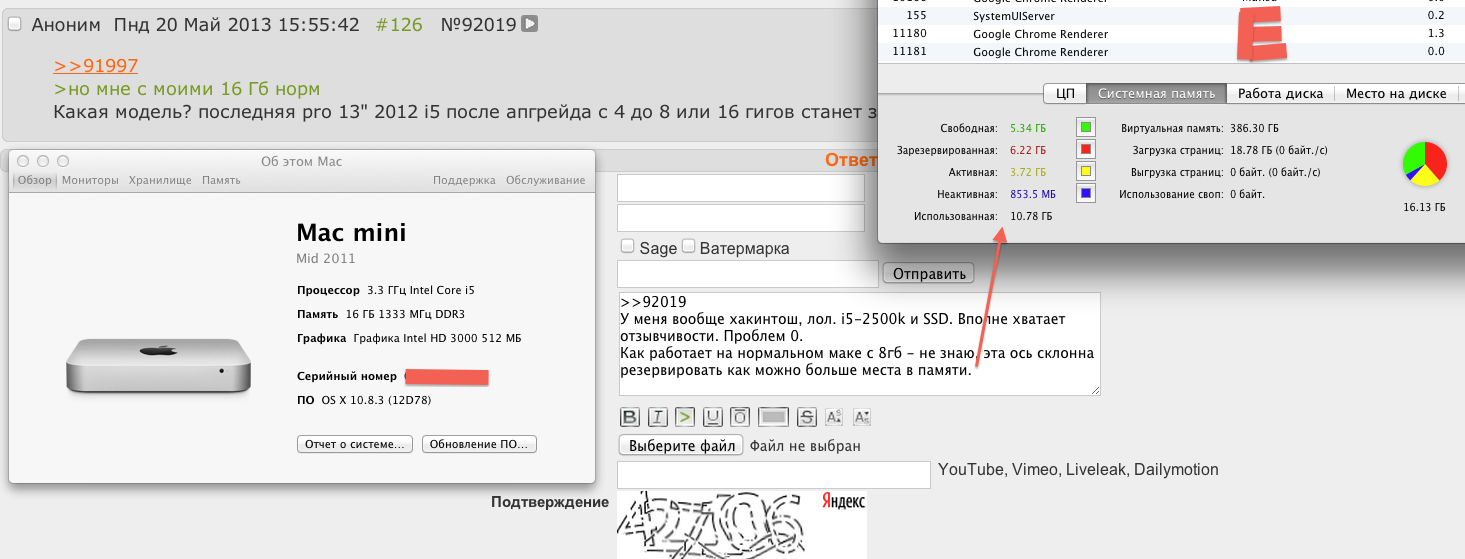Apply italic formatting with the I icon
The image size is (1465, 559).
coord(657,417)
